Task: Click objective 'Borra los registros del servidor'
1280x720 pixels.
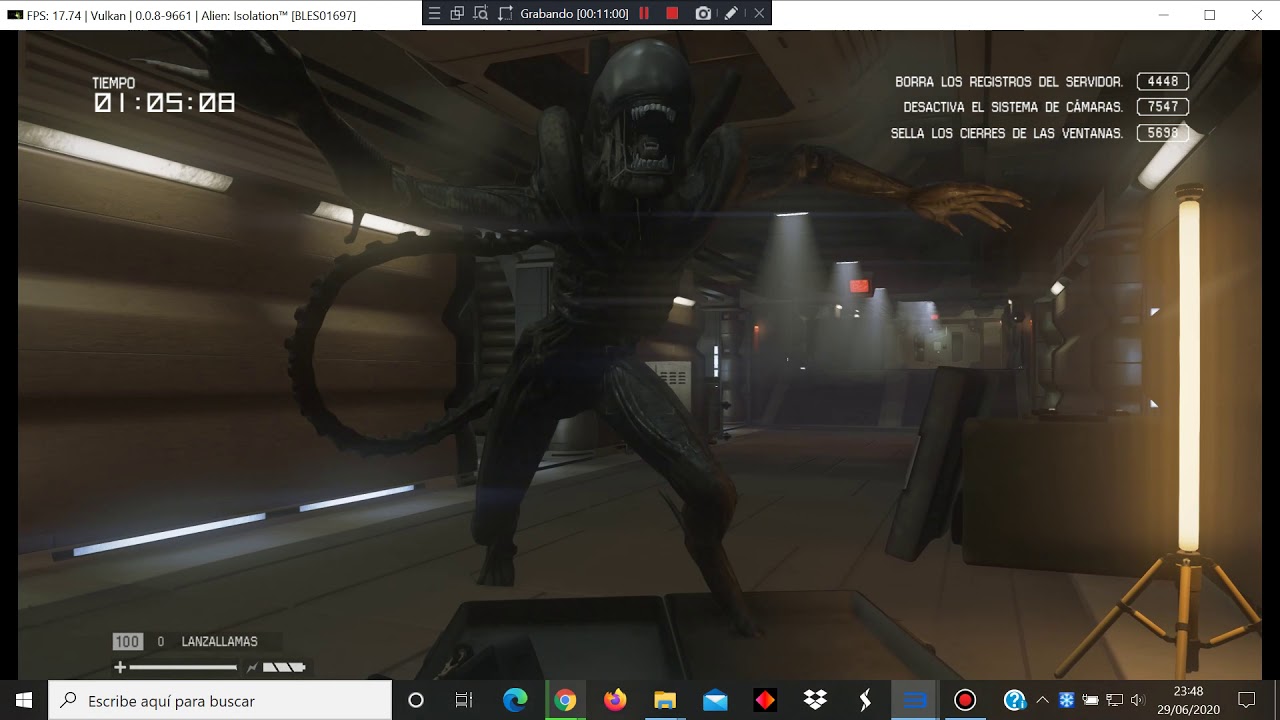Action: point(1009,82)
